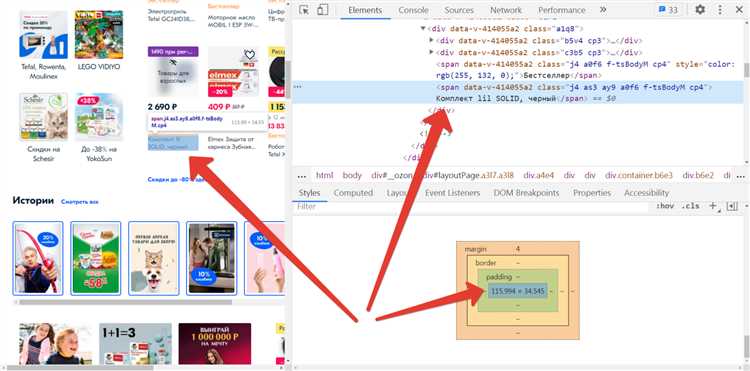
Task: Open DevTools settings gear
Action: point(700,10)
